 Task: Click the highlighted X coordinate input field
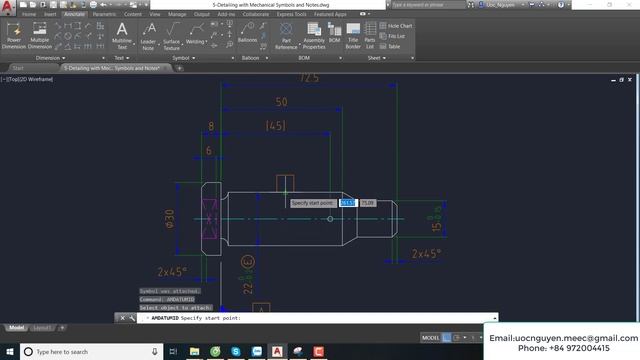348,203
